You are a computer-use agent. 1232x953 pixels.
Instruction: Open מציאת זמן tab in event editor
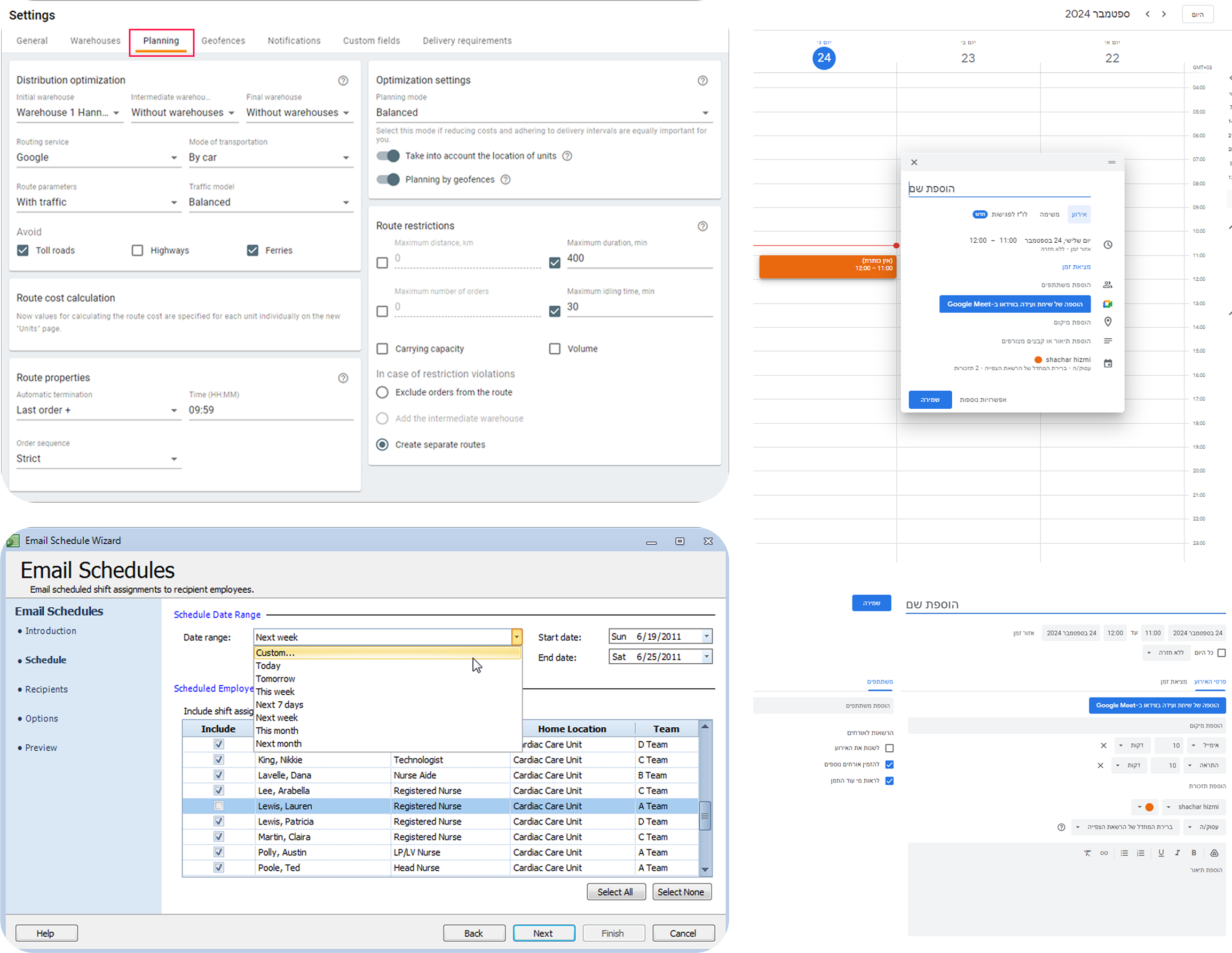pyautogui.click(x=1173, y=682)
